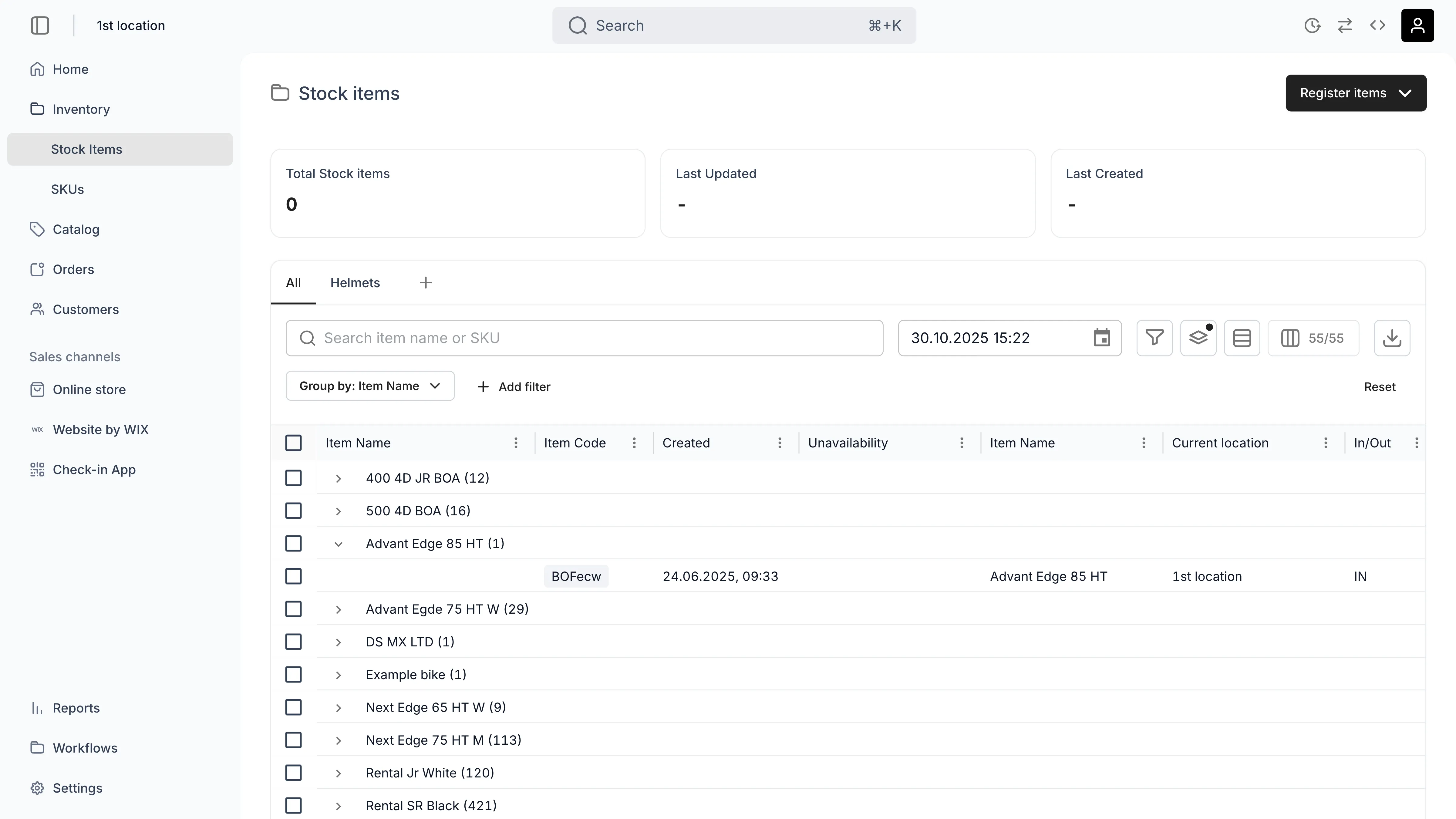The image size is (1456, 819).
Task: Collapse the Advant Edge 85 HT group
Action: (x=339, y=544)
